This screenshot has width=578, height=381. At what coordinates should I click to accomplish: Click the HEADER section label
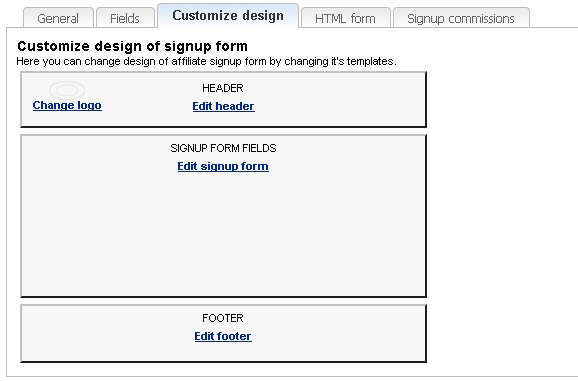pos(223,88)
